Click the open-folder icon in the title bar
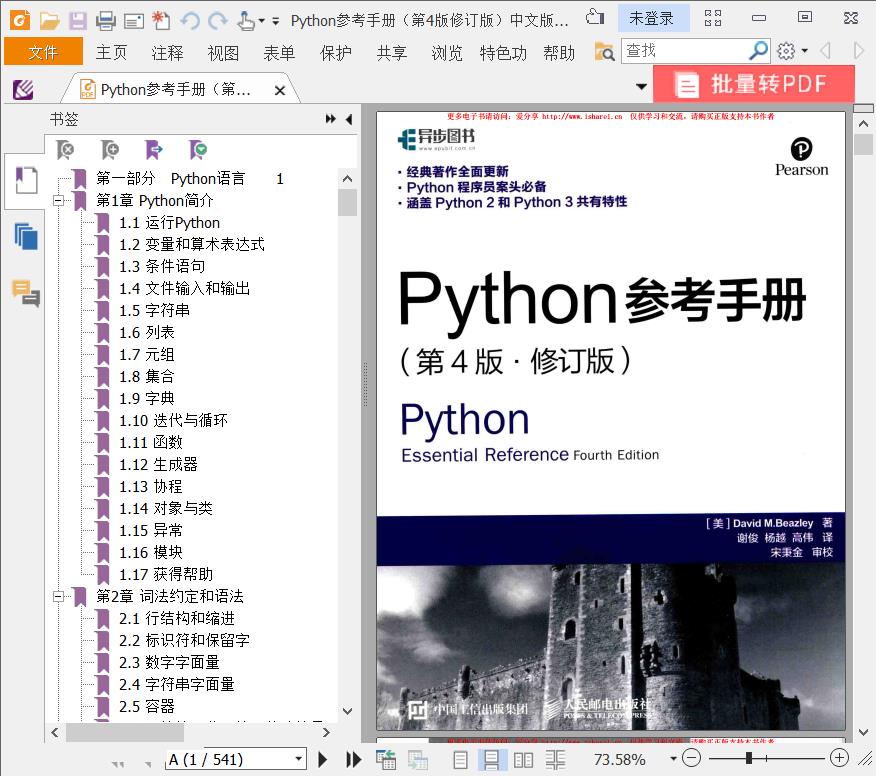Screen dimensions: 876x776 coord(49,21)
